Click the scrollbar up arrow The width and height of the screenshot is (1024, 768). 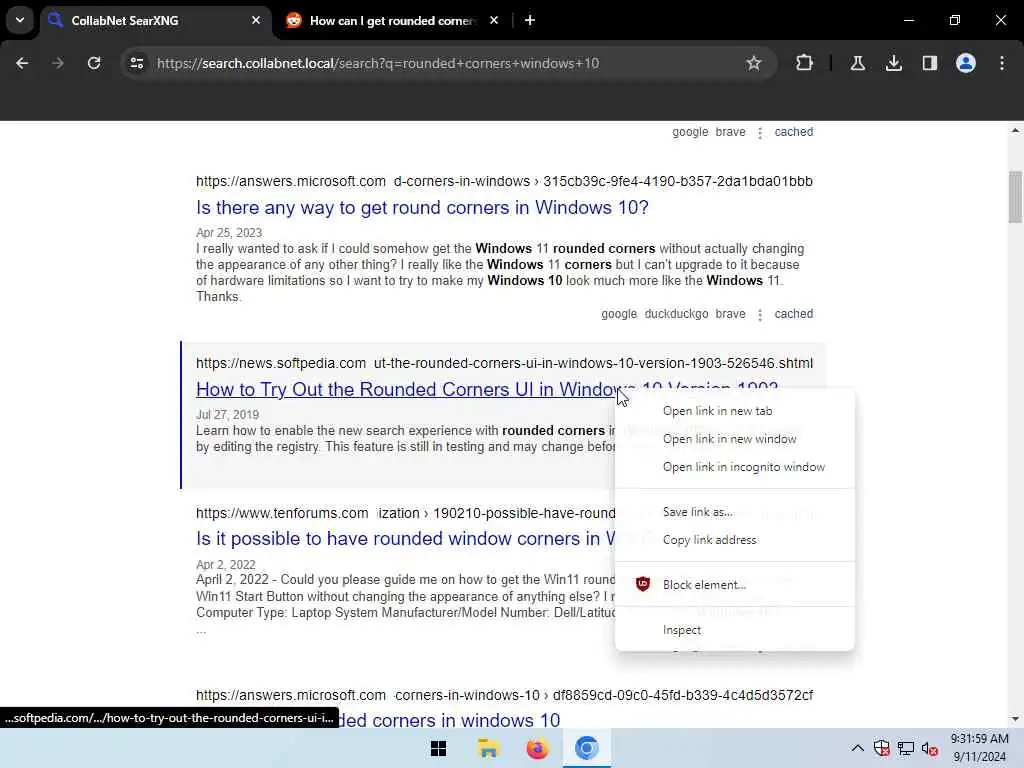click(x=1015, y=131)
